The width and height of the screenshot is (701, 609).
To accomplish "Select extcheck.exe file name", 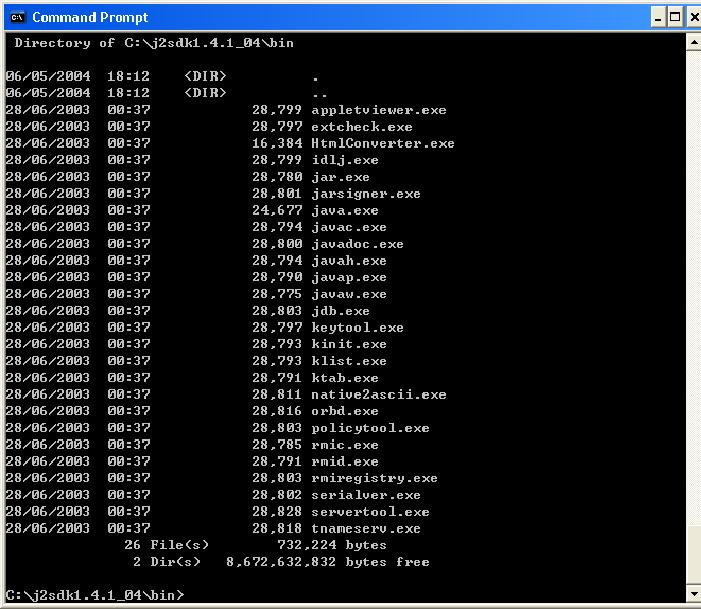I will (x=362, y=127).
